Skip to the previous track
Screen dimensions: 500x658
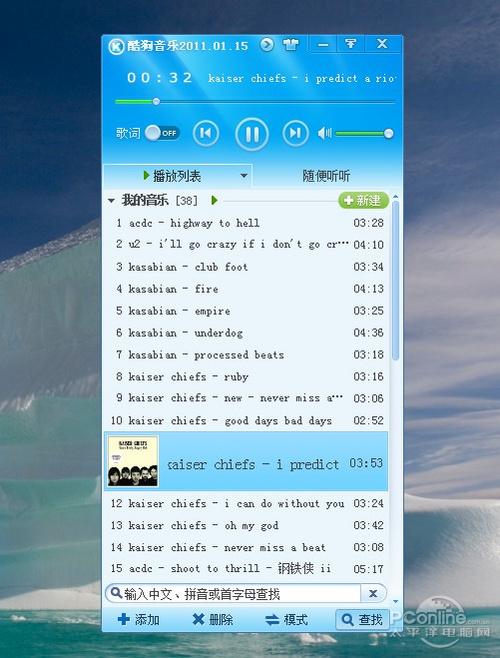pyautogui.click(x=206, y=133)
